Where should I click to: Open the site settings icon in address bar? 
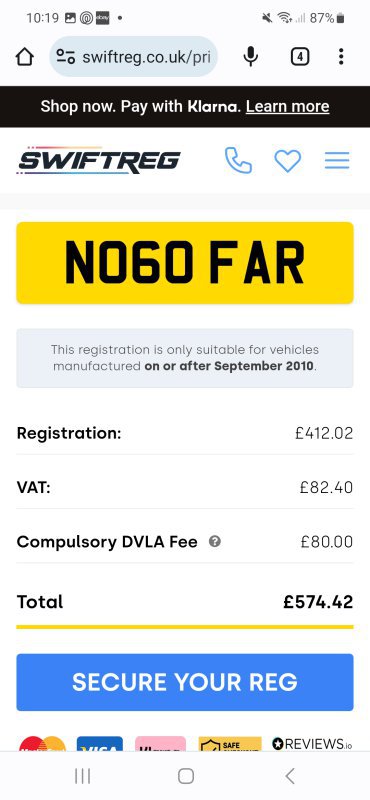(x=66, y=57)
